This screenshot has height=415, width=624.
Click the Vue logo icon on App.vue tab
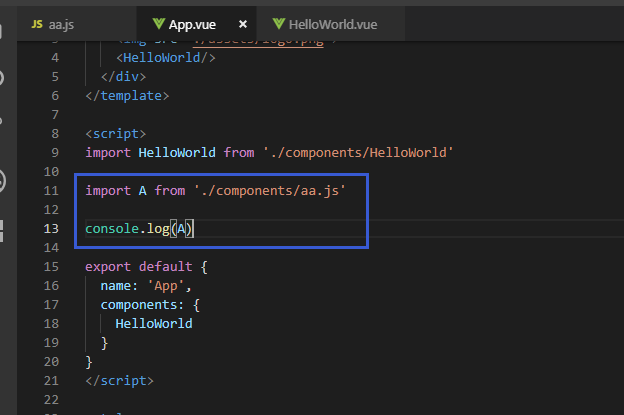pos(158,24)
